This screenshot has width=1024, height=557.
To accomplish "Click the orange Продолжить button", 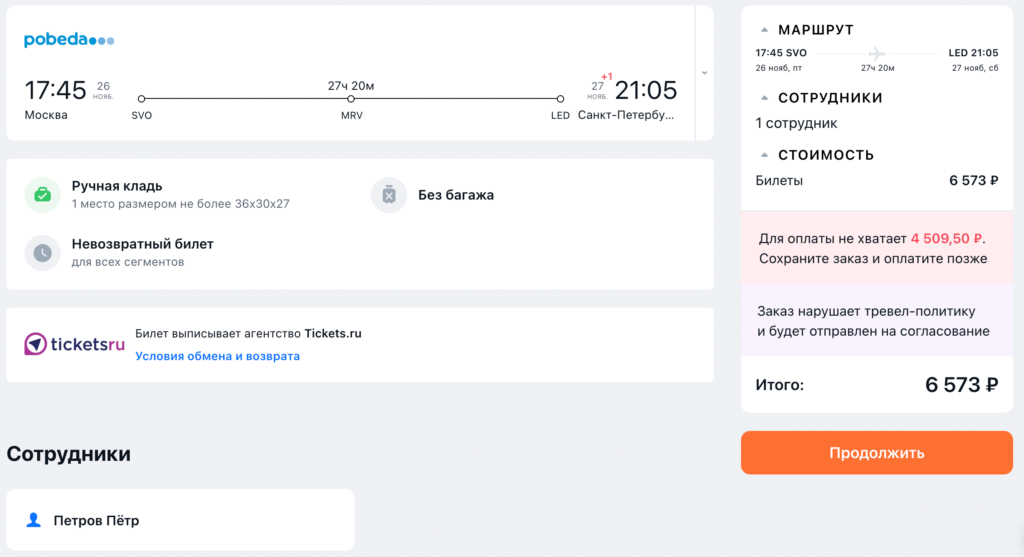I will [x=876, y=453].
